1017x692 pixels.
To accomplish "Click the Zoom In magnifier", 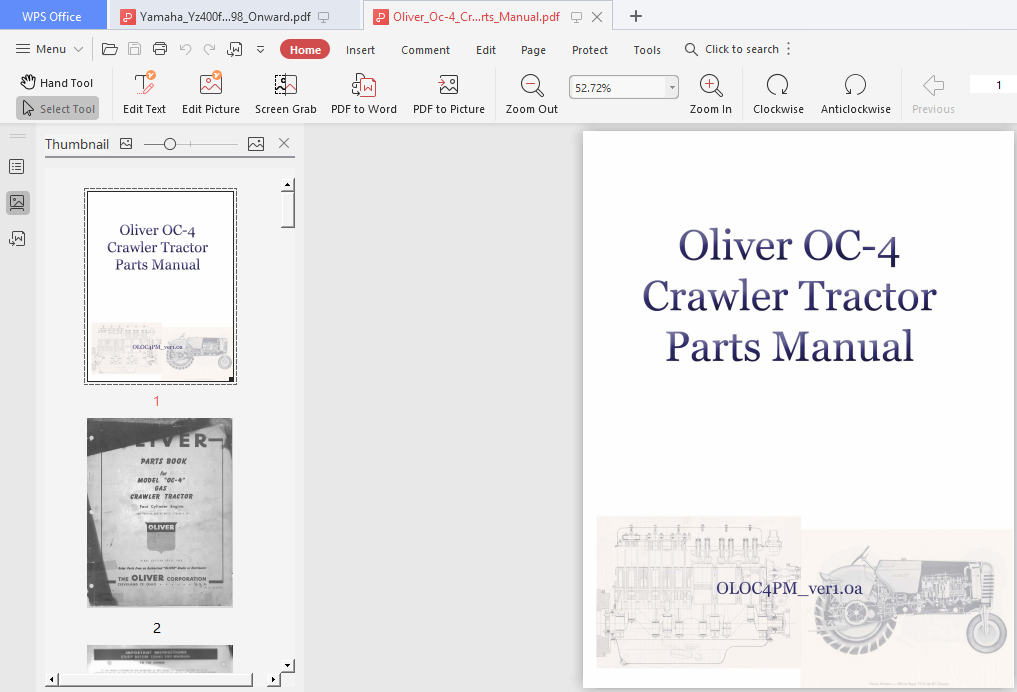I will coord(711,93).
